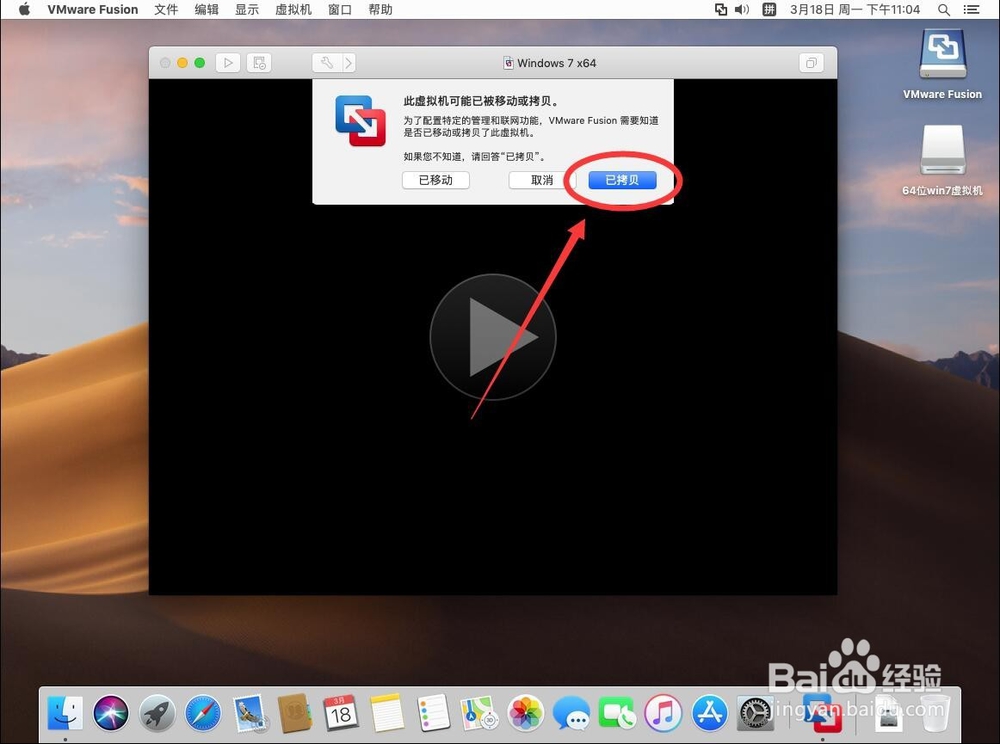
Task: Choose 已移动 in the dialog
Action: tap(435, 180)
